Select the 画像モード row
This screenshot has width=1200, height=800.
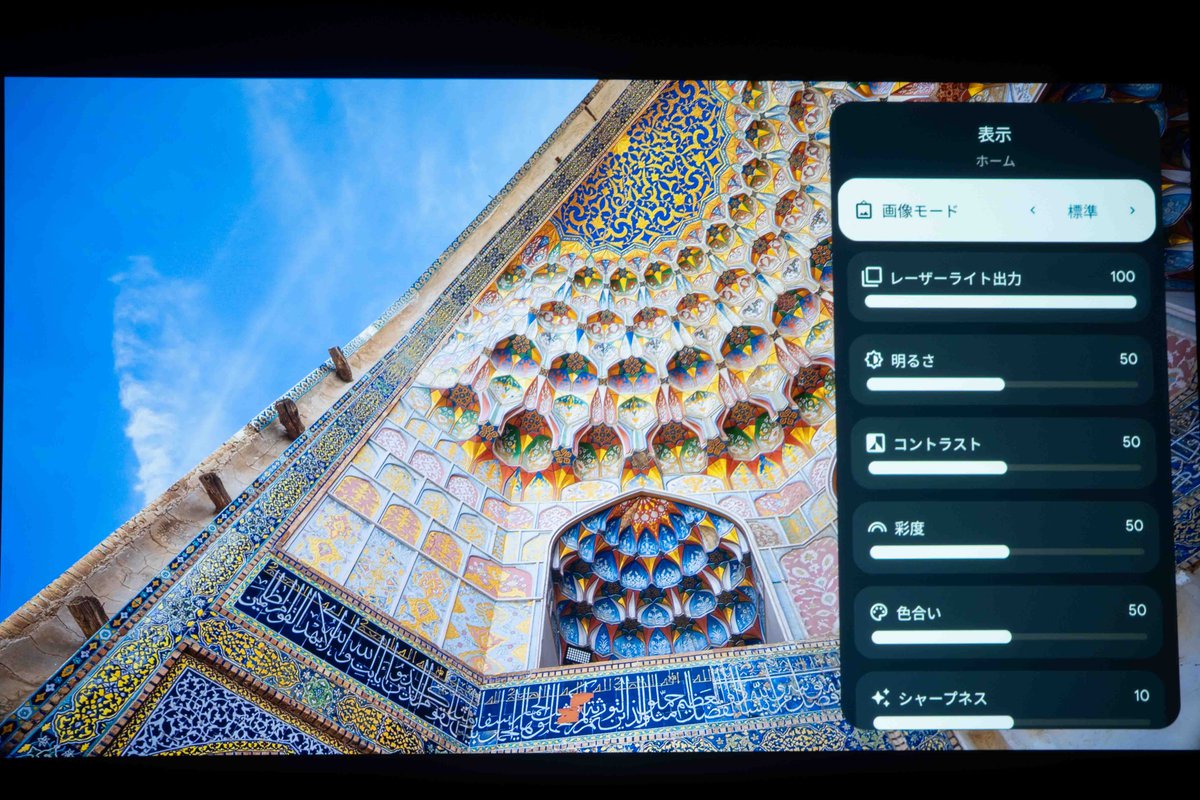[996, 211]
